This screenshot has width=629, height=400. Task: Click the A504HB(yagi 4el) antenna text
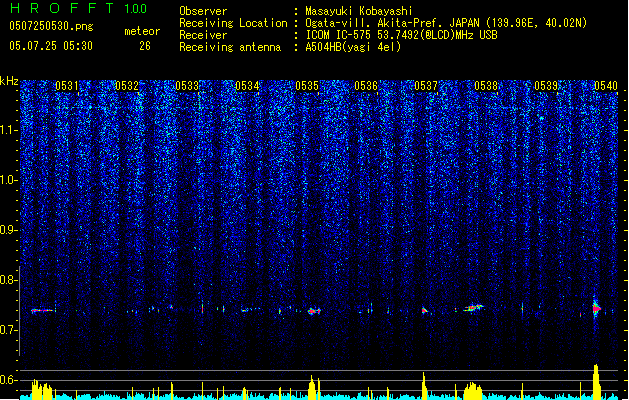click(x=353, y=47)
